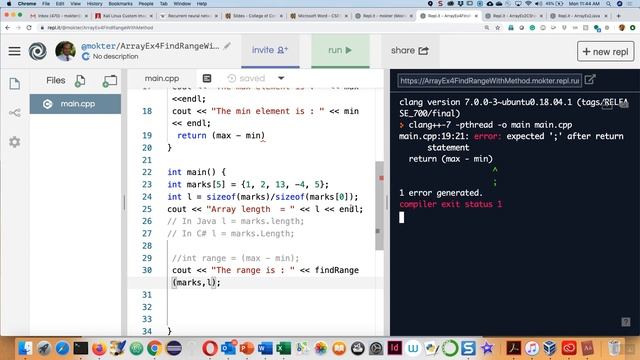
Task: Run the program with the run button
Action: click(340, 51)
